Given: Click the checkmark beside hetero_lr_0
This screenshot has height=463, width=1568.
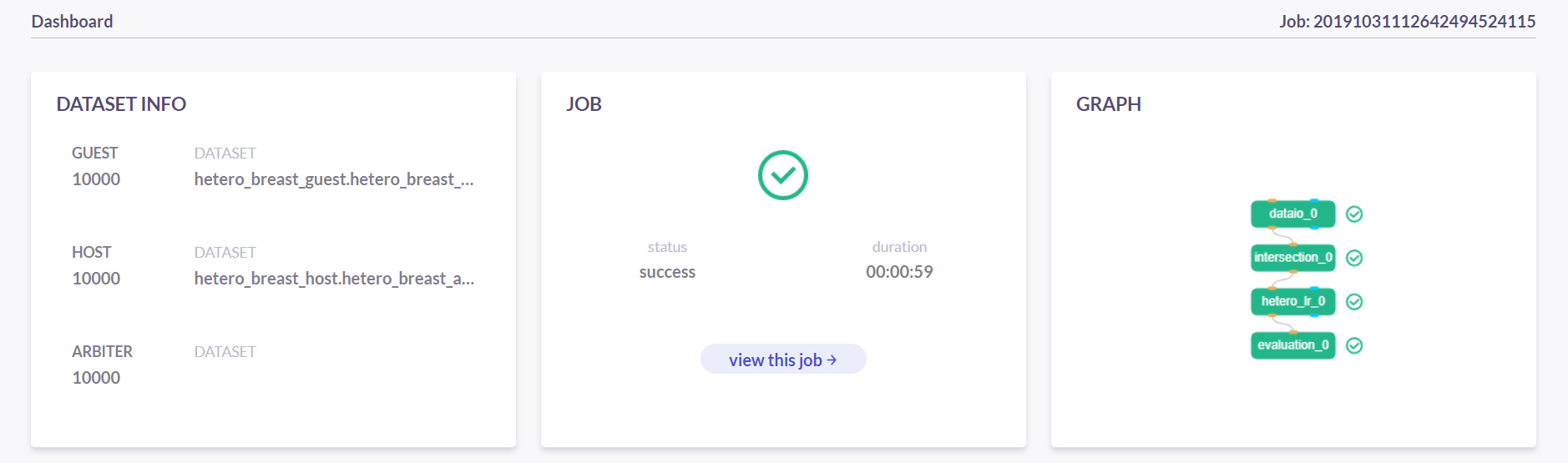Looking at the screenshot, I should point(1354,302).
